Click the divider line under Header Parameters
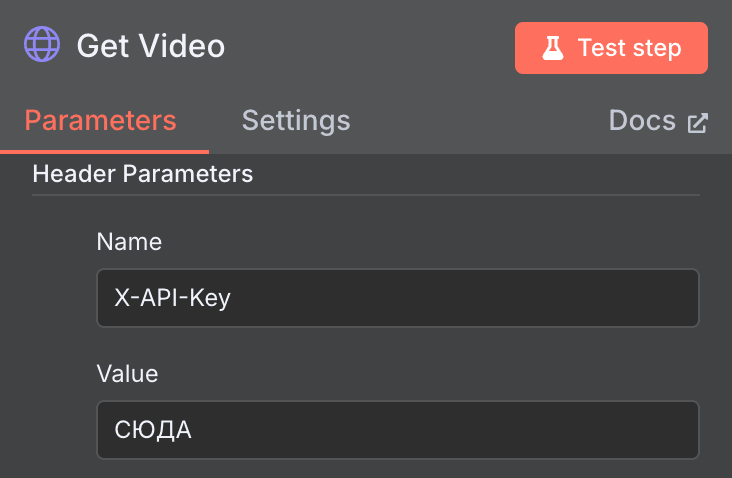Screen dimensions: 732x478 [365, 194]
